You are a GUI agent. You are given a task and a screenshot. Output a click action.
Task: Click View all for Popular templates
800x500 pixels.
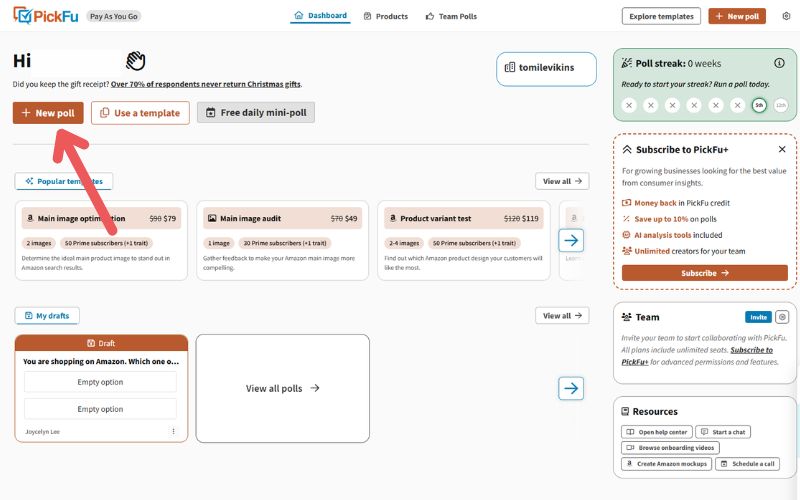point(562,181)
